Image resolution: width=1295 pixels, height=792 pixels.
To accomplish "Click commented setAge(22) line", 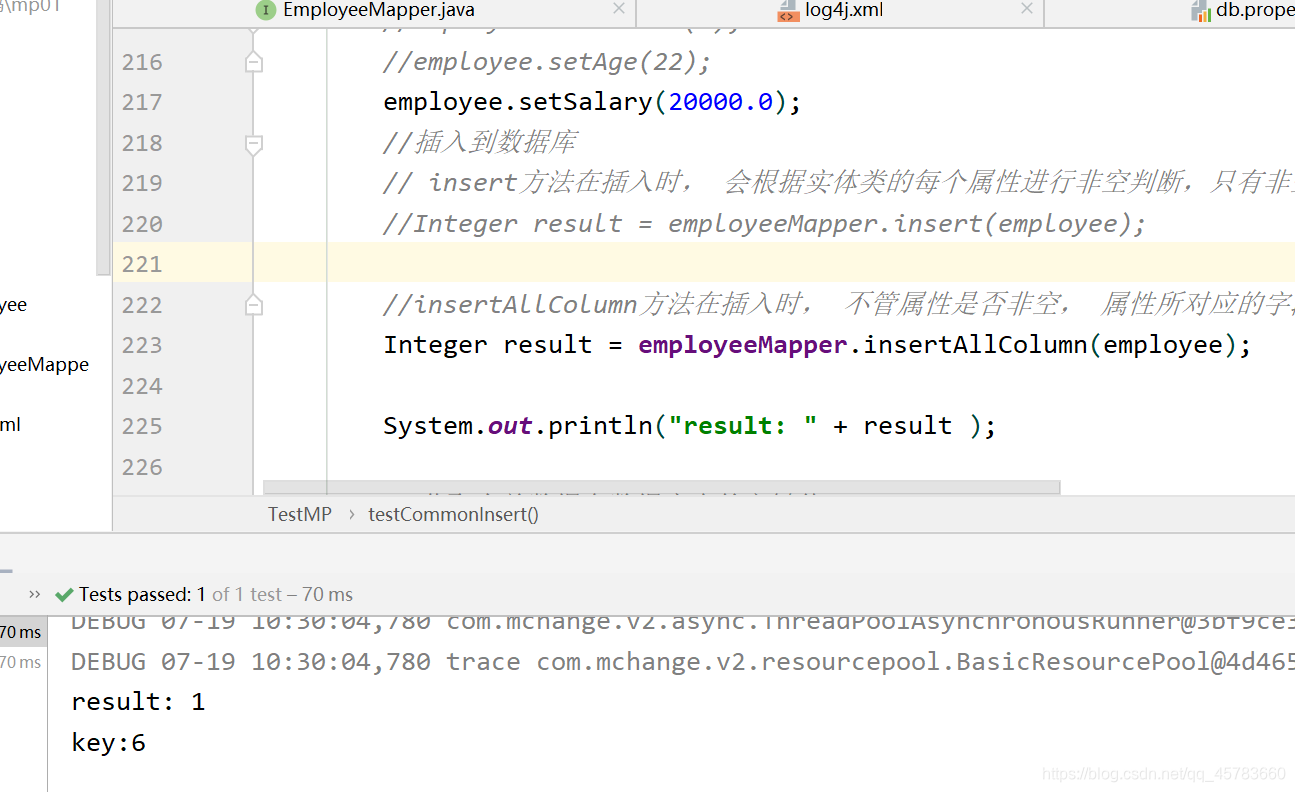I will pyautogui.click(x=547, y=62).
